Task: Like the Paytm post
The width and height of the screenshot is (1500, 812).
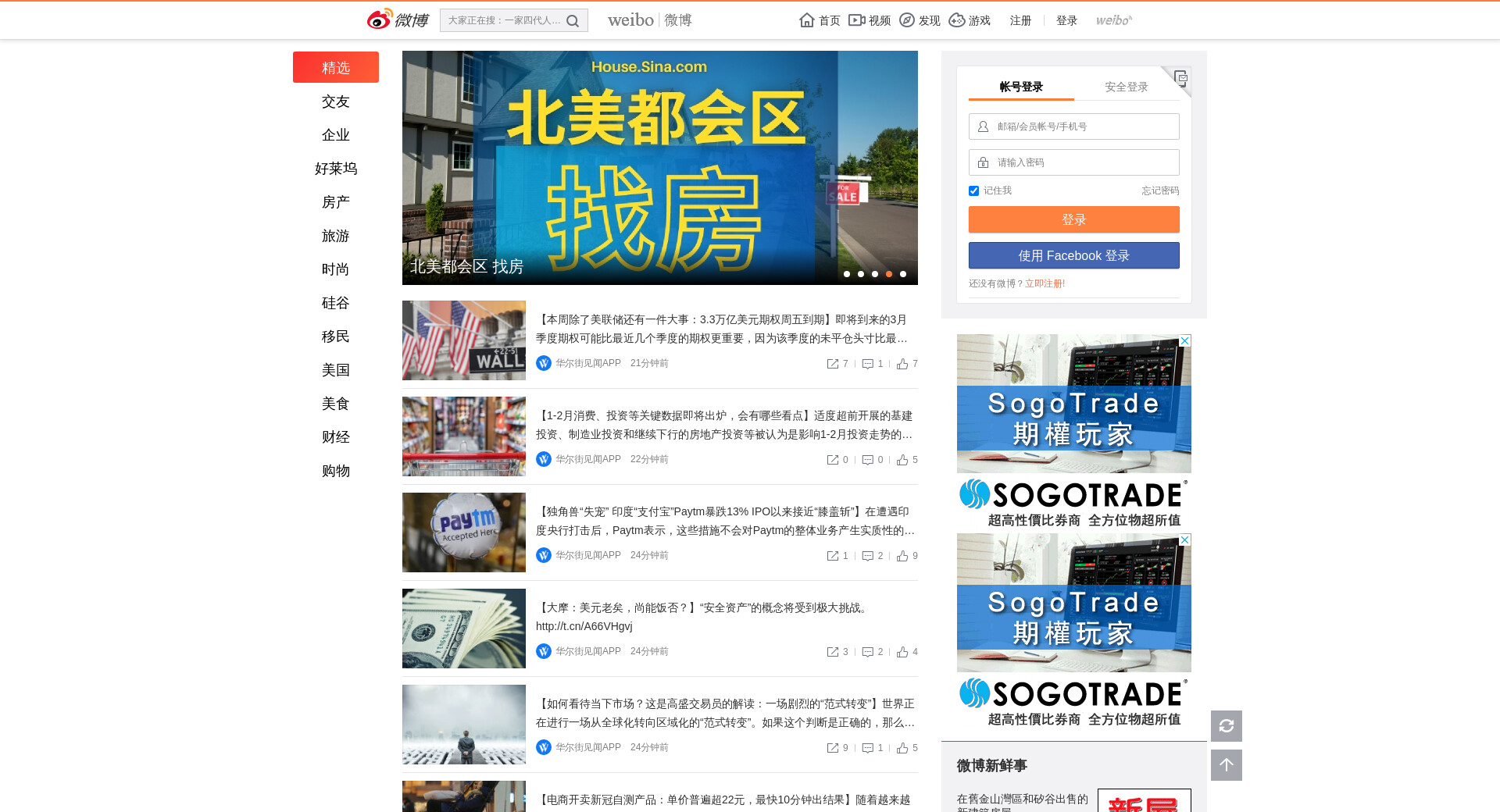Action: [903, 556]
